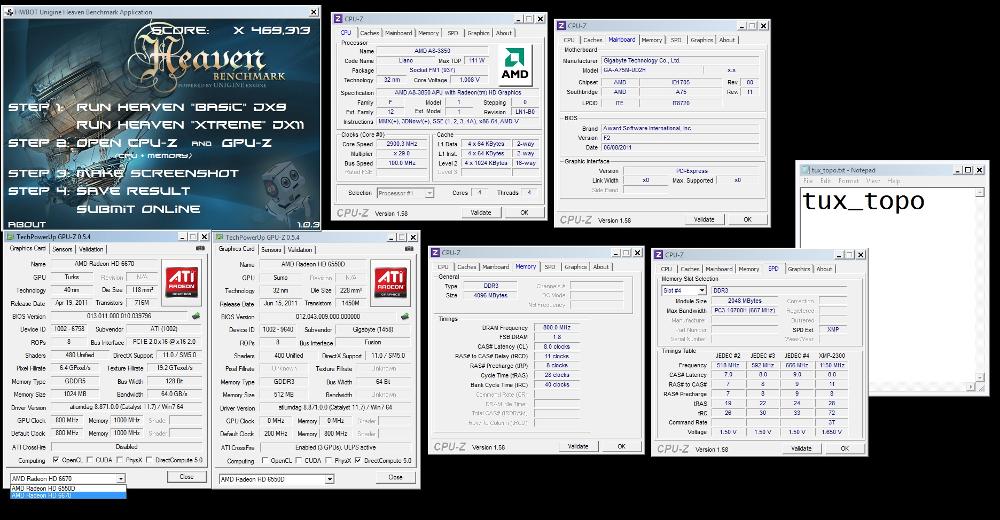
Task: Click Close button in the HD 6550D GPU-Z window
Action: click(x=395, y=477)
